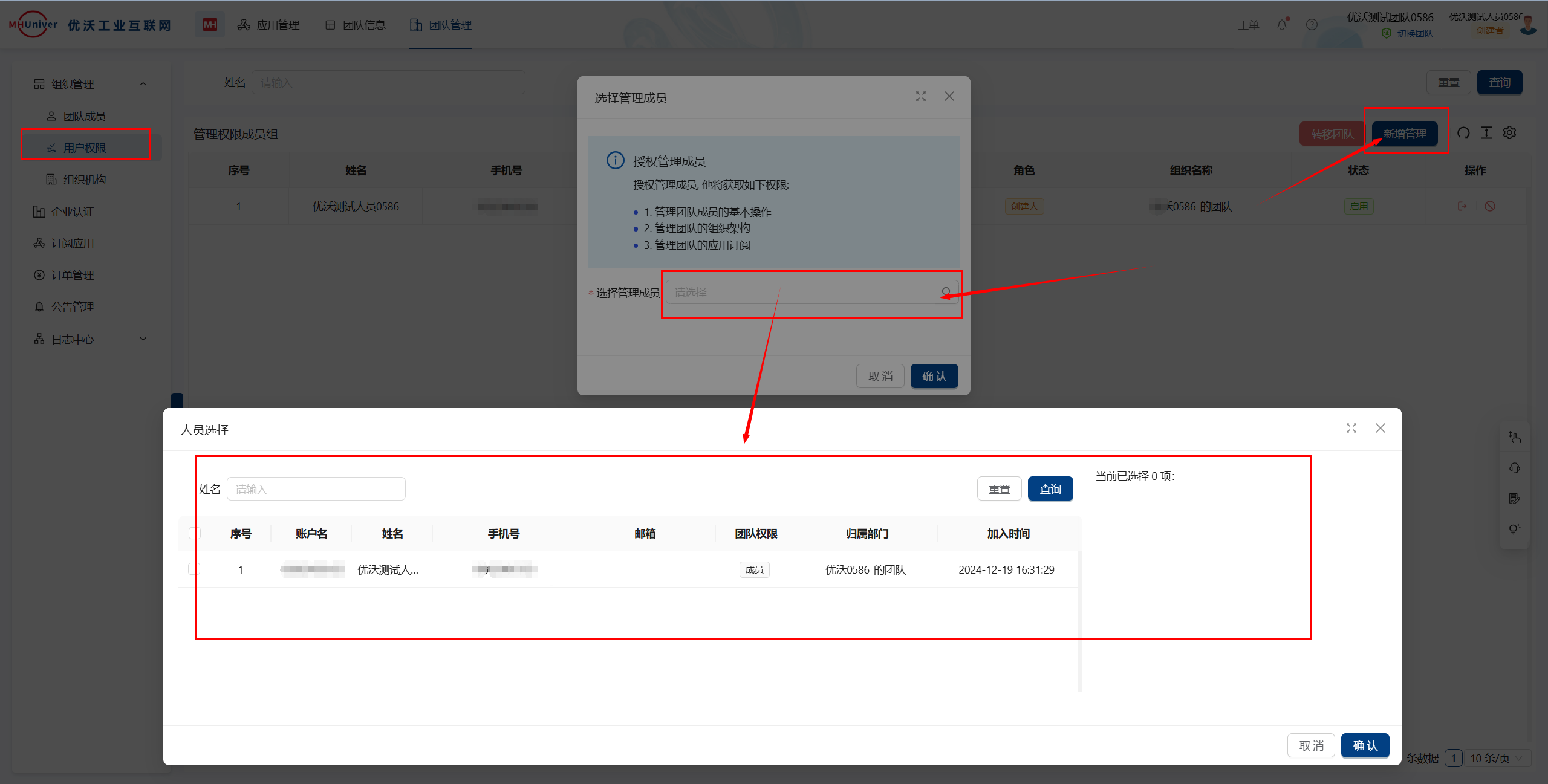Viewport: 1548px width, 784px height.
Task: Check the select-all header checkbox
Action: coord(195,533)
